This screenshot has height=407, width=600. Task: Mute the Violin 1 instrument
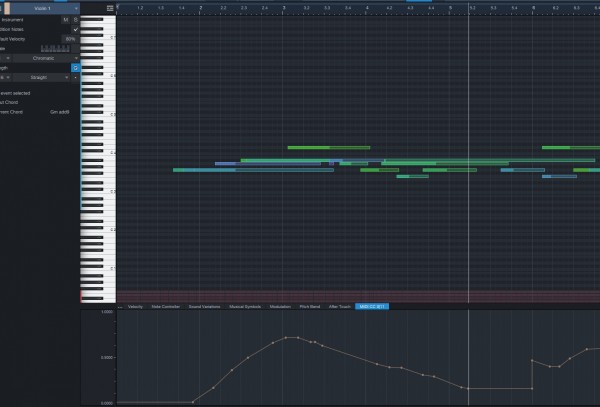(66, 19)
